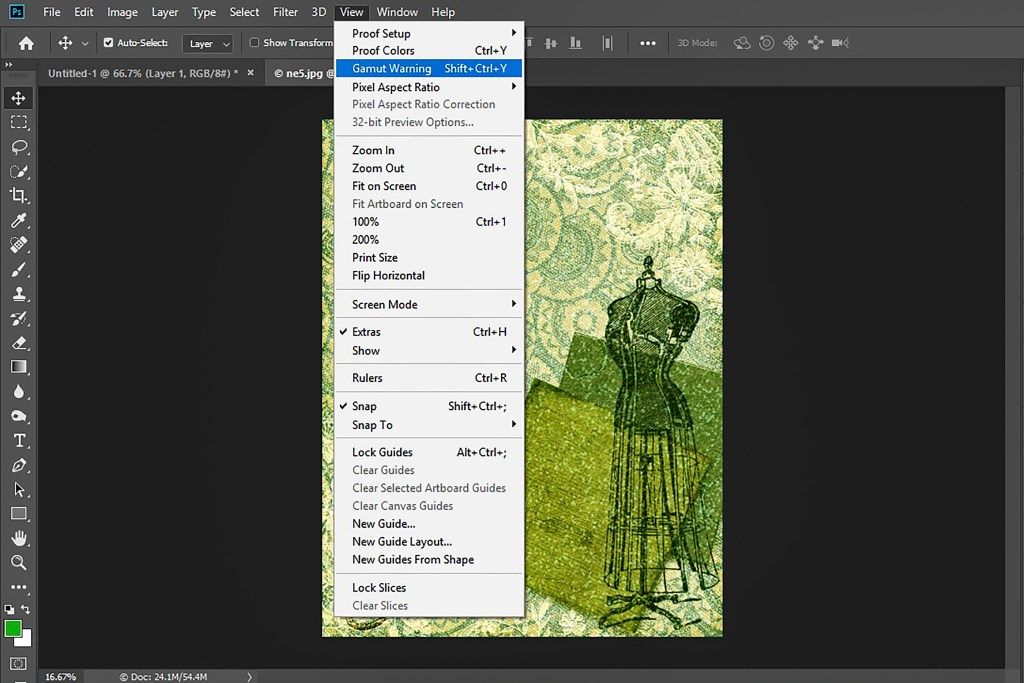The height and width of the screenshot is (683, 1024).
Task: Activate the Zoom tool
Action: pyautogui.click(x=18, y=563)
